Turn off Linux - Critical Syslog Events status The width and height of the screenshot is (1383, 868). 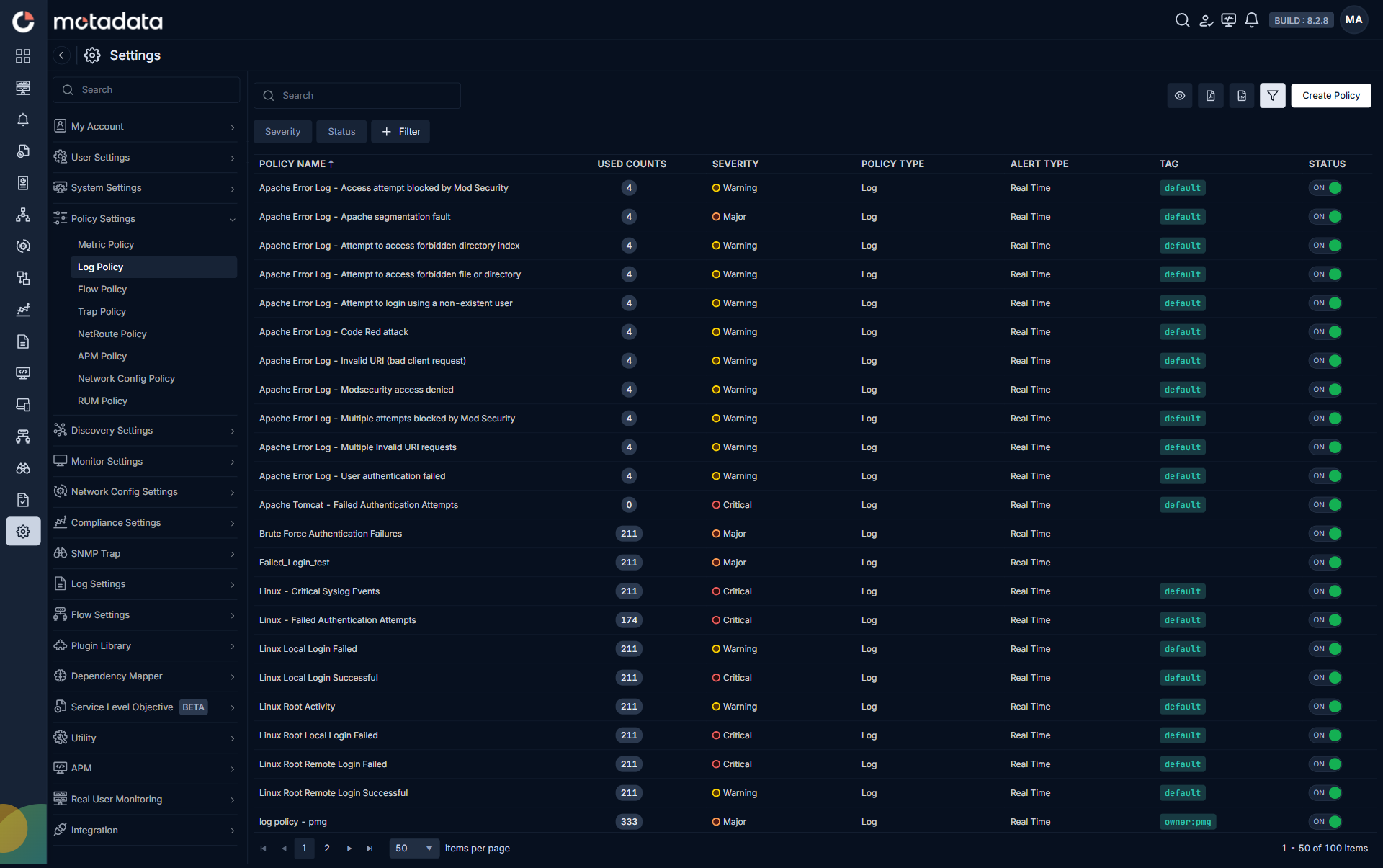(x=1325, y=591)
